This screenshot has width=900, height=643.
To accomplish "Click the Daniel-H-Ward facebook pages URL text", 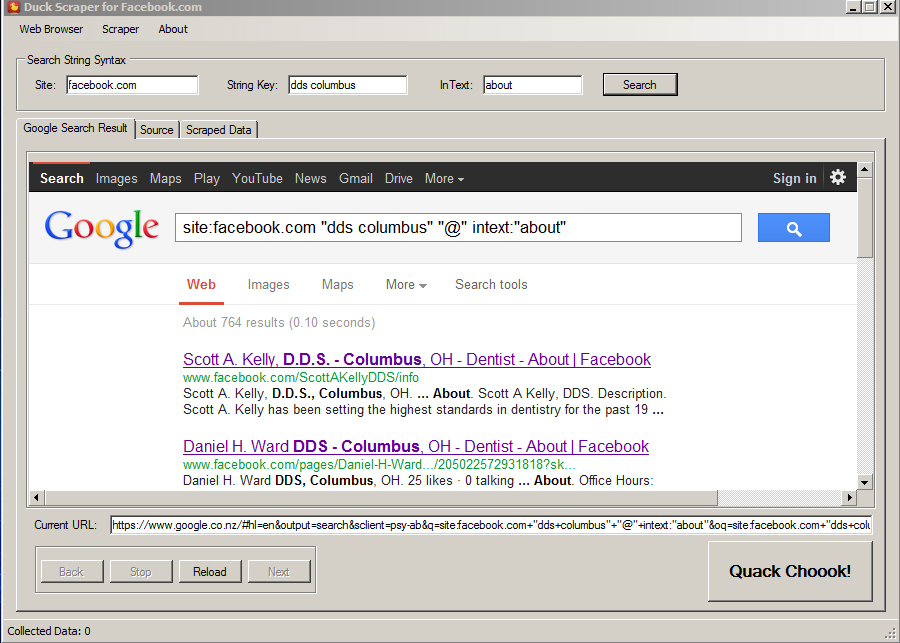I will tap(379, 464).
